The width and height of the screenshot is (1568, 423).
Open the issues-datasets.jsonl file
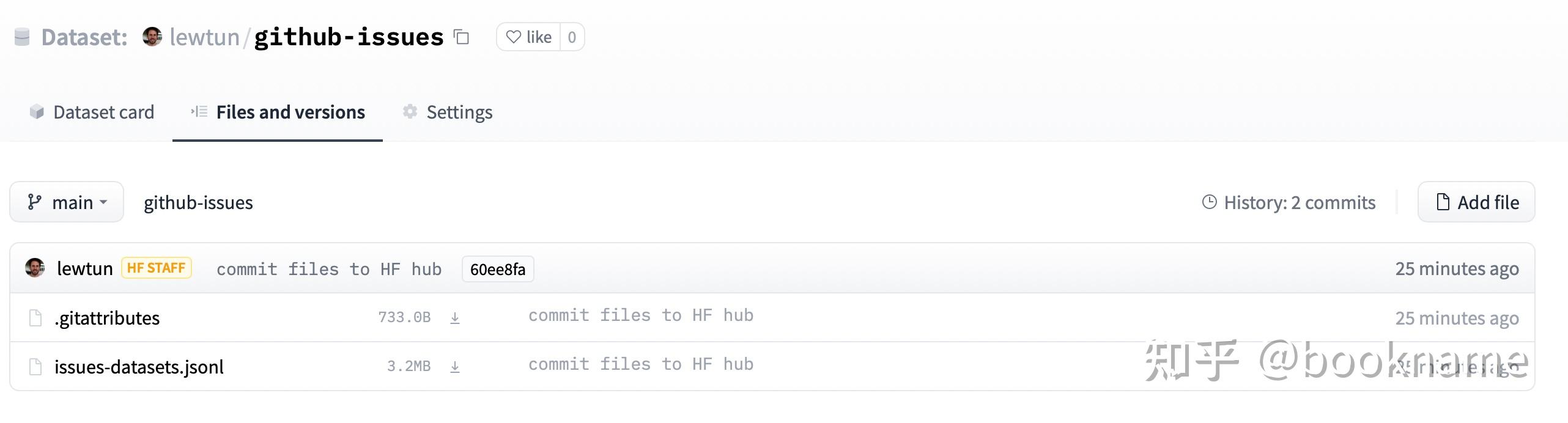139,367
